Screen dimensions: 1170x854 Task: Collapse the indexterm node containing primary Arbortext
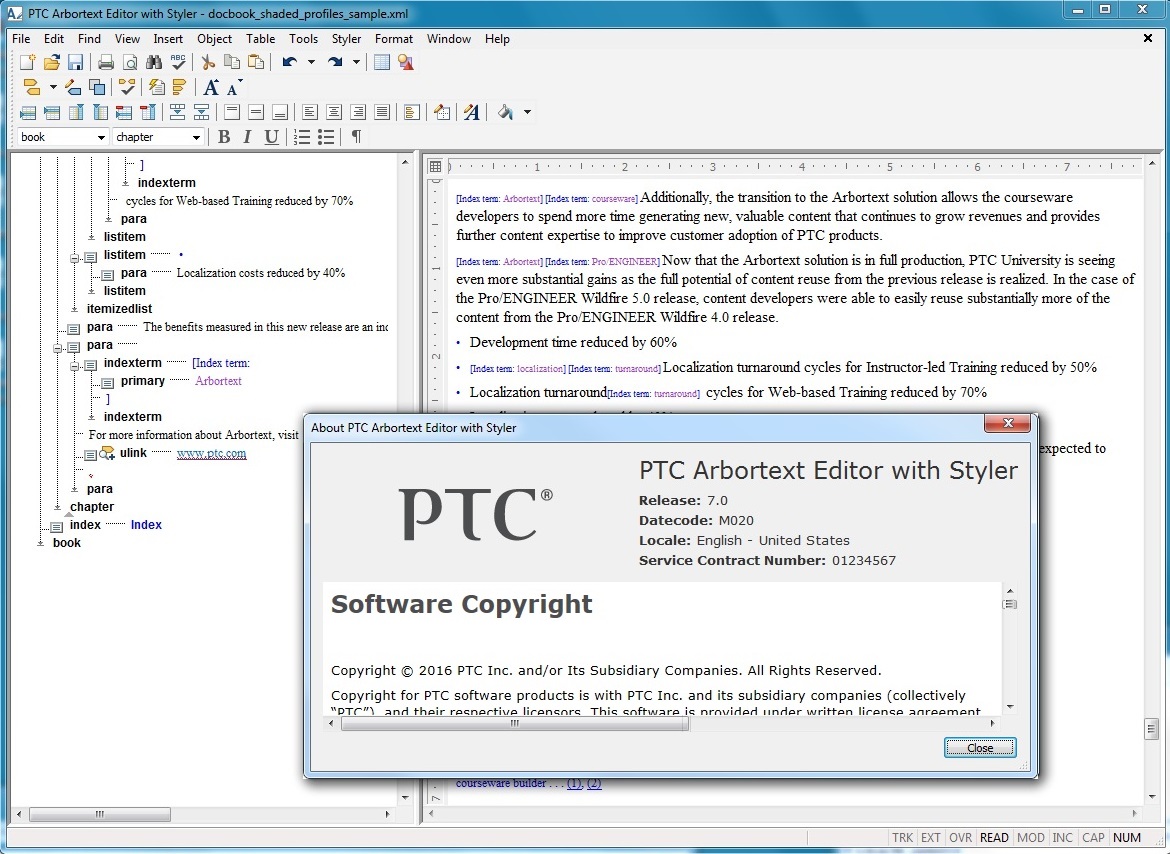pyautogui.click(x=74, y=365)
